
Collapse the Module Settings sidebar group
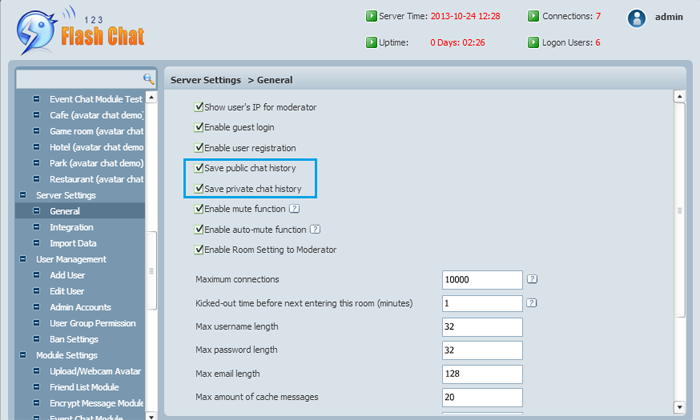(x=23, y=355)
